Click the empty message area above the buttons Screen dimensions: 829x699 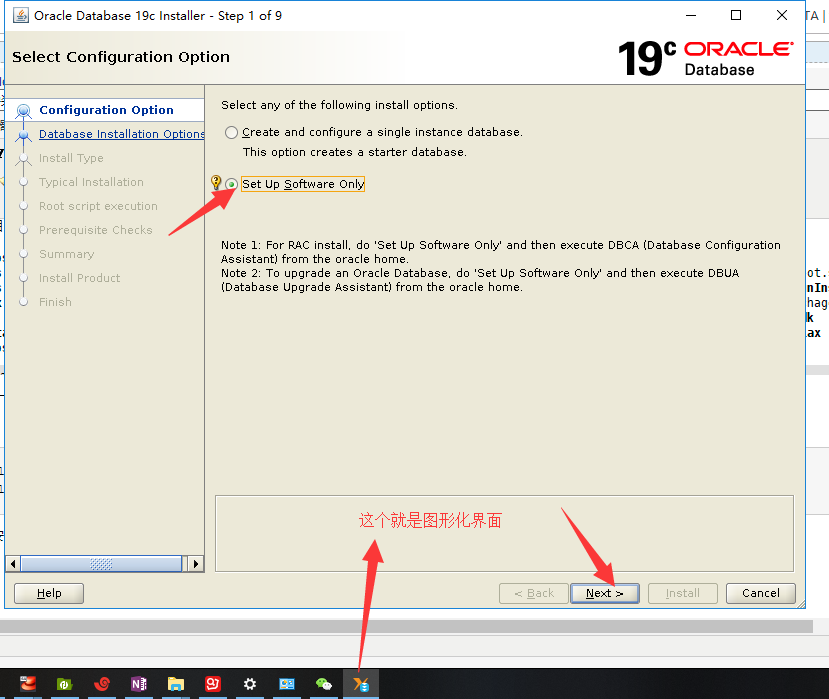click(504, 534)
